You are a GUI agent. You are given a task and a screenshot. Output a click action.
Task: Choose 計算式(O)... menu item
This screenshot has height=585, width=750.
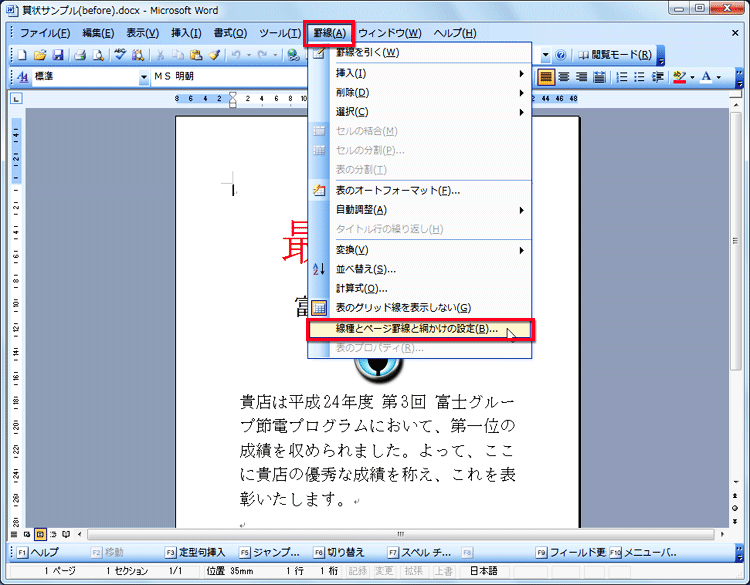pyautogui.click(x=419, y=288)
